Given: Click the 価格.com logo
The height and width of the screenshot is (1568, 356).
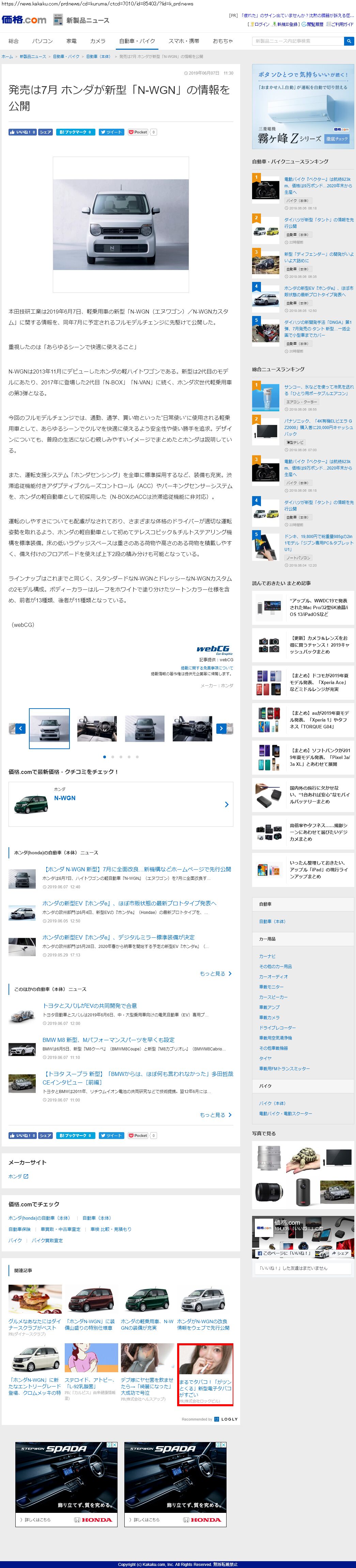Looking at the screenshot, I should (x=24, y=20).
